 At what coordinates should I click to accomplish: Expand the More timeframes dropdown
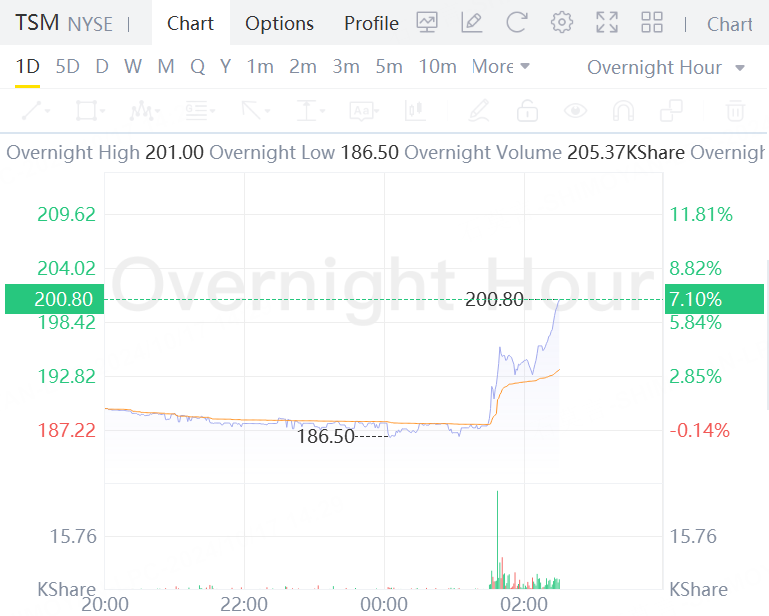click(x=501, y=66)
